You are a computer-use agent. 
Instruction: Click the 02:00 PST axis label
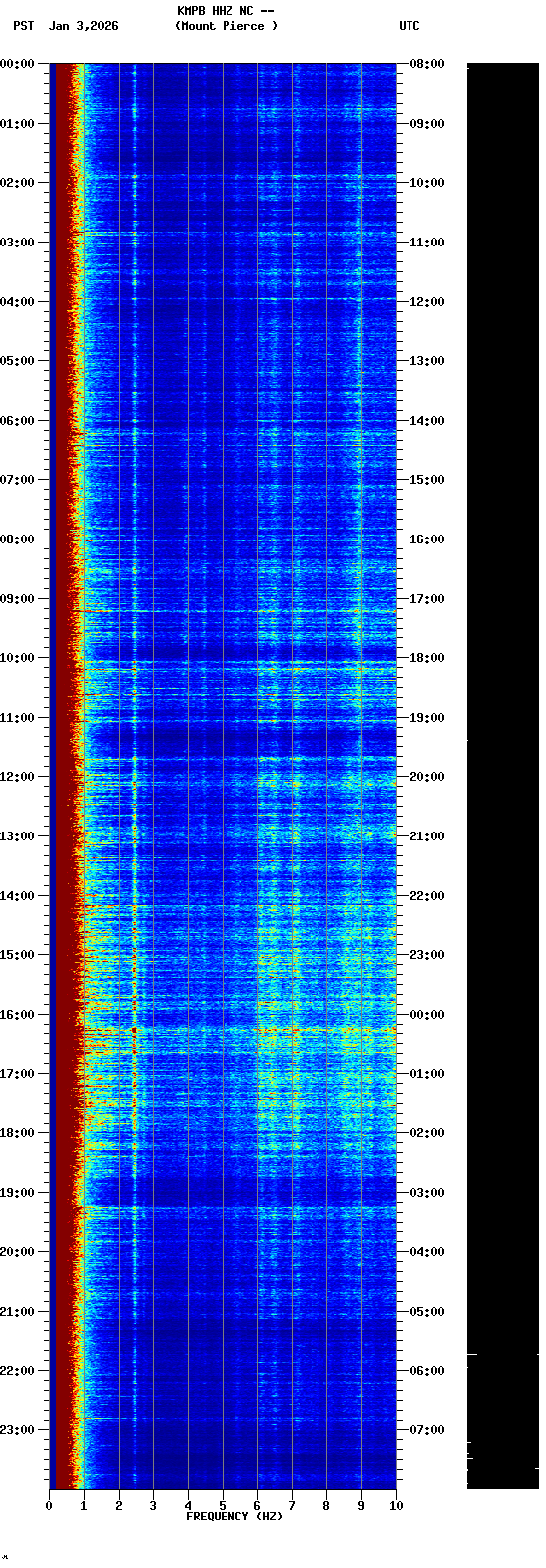18,183
